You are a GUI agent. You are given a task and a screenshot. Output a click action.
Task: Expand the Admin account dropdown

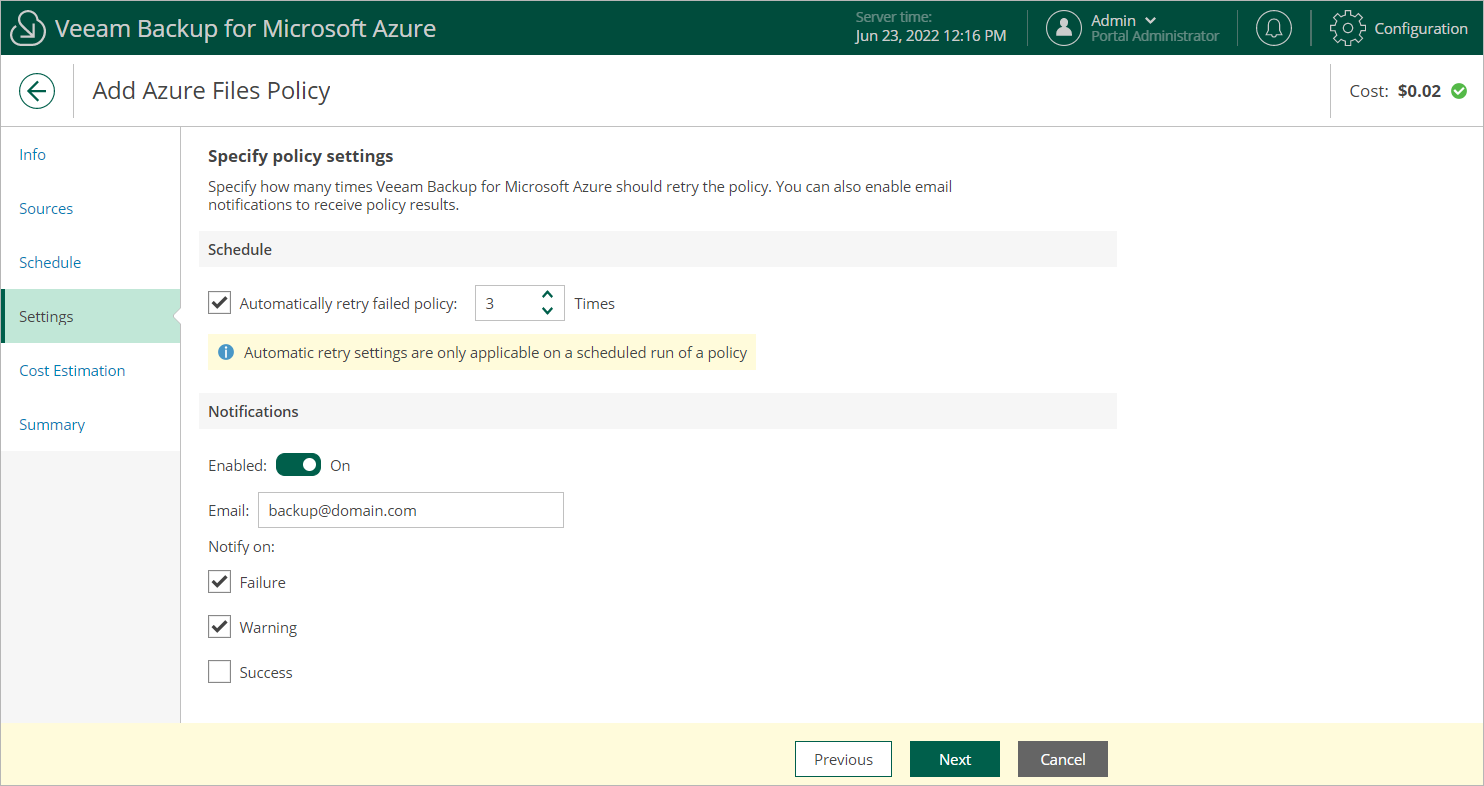1150,20
